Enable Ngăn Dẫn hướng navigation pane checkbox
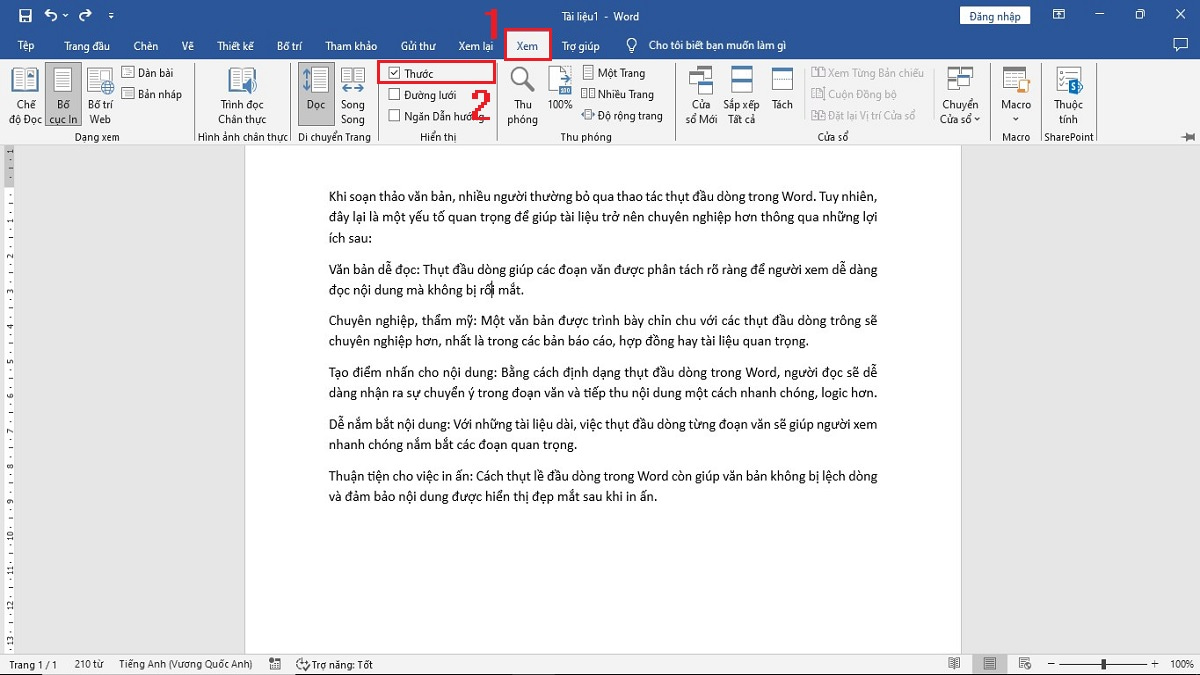This screenshot has width=1200, height=675. 395,116
